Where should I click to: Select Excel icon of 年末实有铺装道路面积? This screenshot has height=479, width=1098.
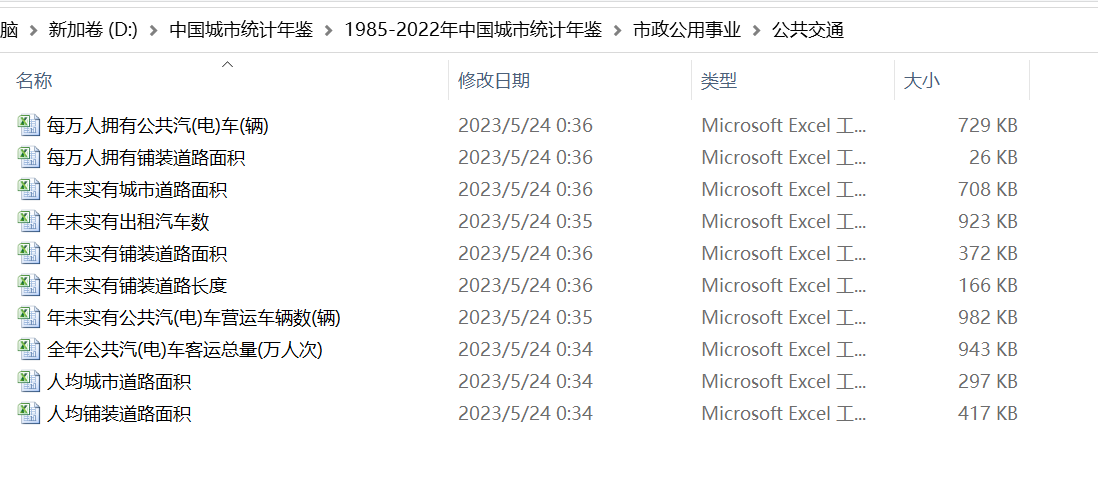28,253
